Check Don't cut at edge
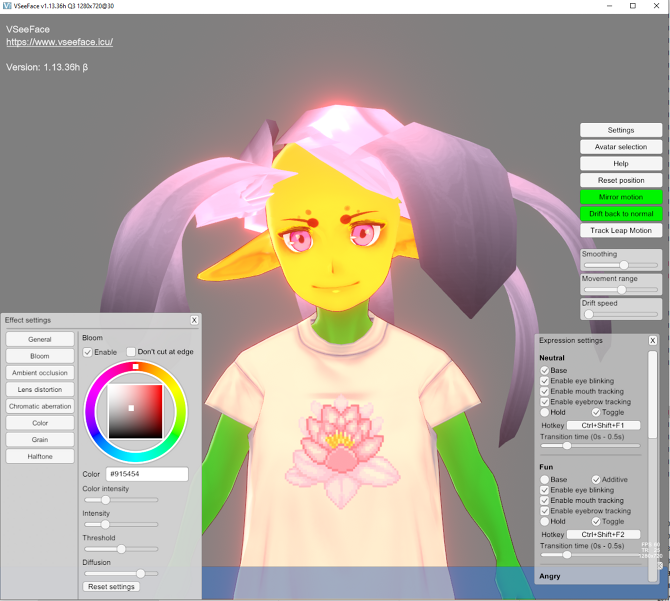Image resolution: width=670 pixels, height=601 pixels. tap(131, 352)
